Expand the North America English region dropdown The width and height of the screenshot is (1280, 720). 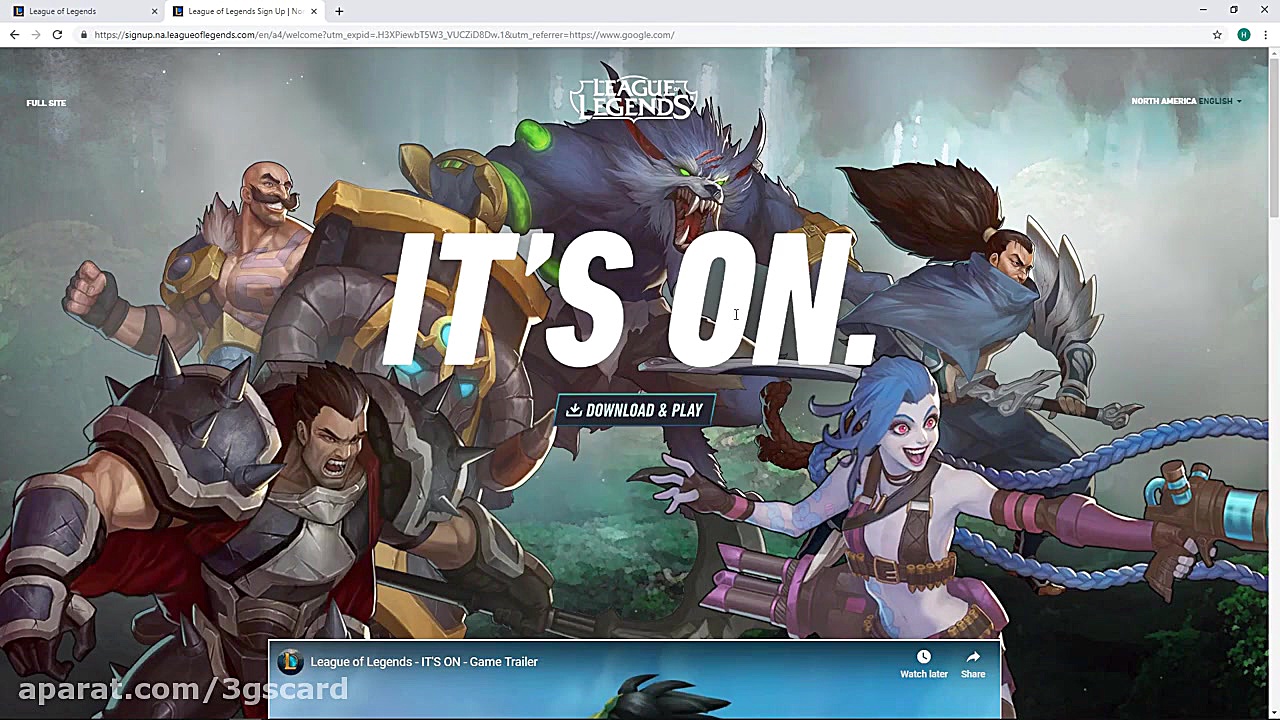pos(1186,101)
